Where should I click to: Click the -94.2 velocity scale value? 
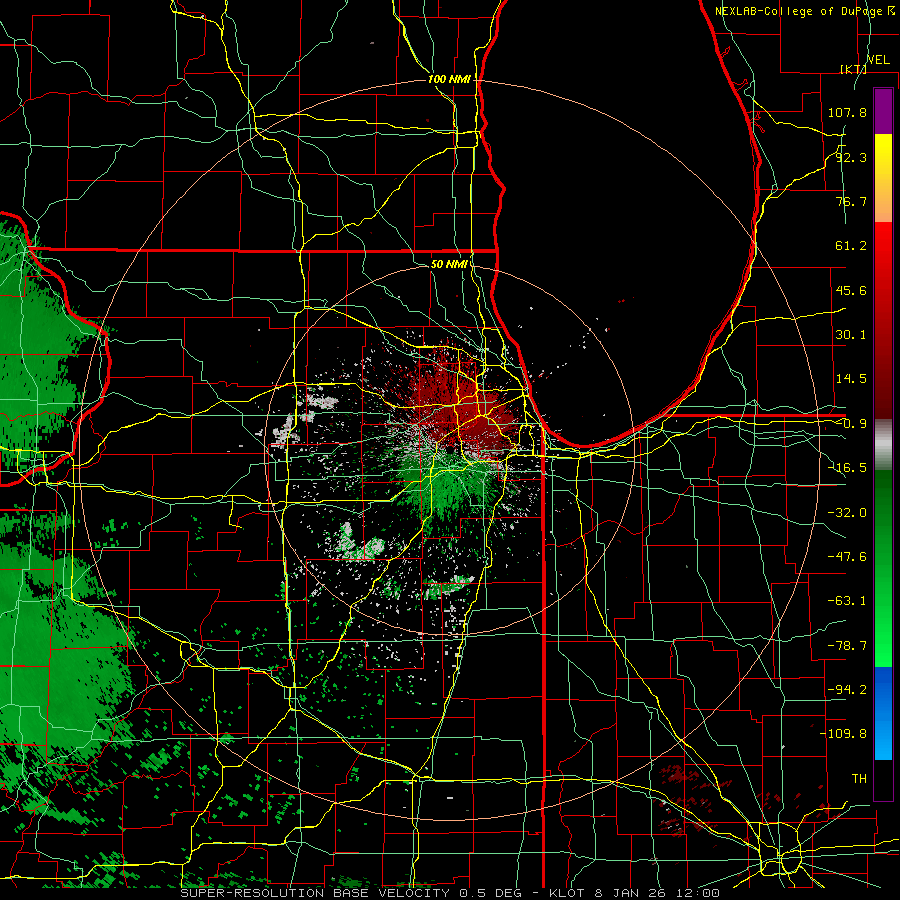pyautogui.click(x=847, y=690)
